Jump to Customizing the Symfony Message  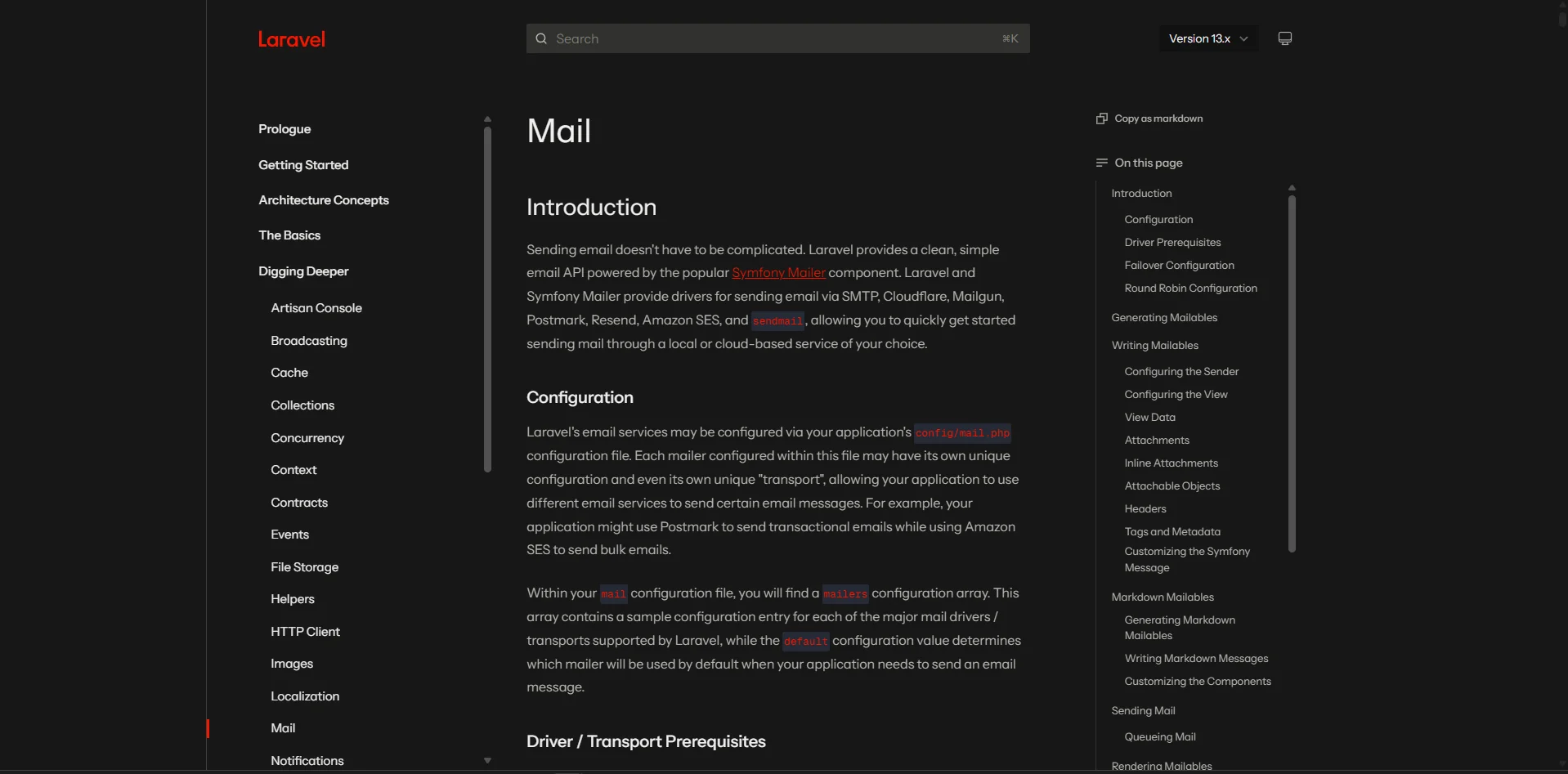point(1187,560)
